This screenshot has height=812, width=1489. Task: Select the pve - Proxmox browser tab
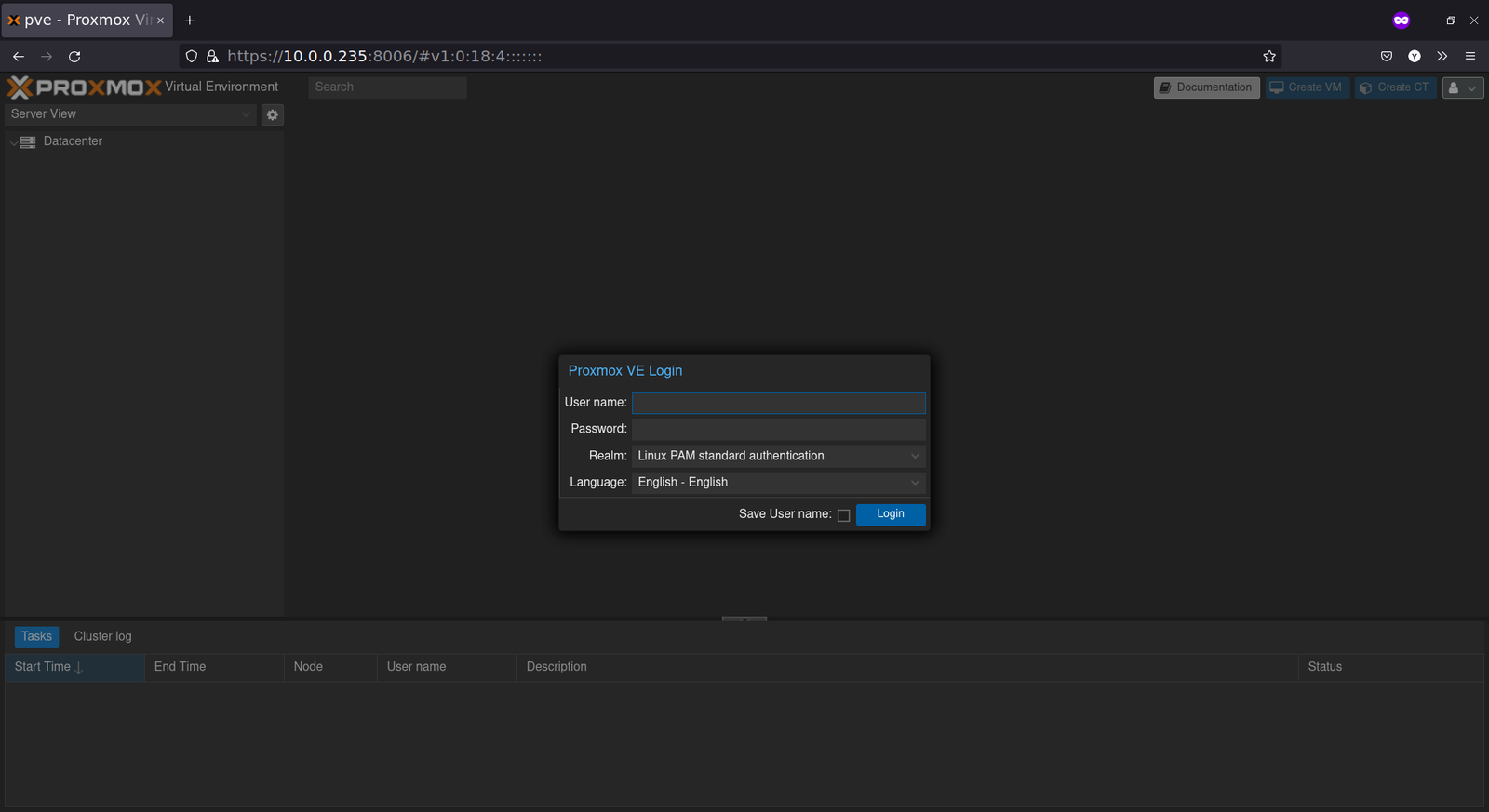coord(87,20)
